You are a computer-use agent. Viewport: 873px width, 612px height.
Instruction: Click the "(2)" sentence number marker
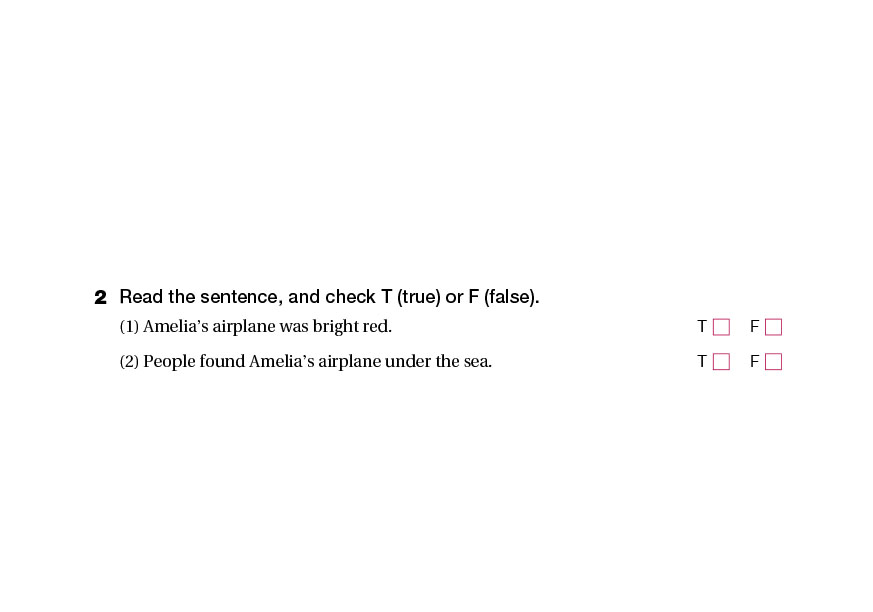pyautogui.click(x=129, y=362)
